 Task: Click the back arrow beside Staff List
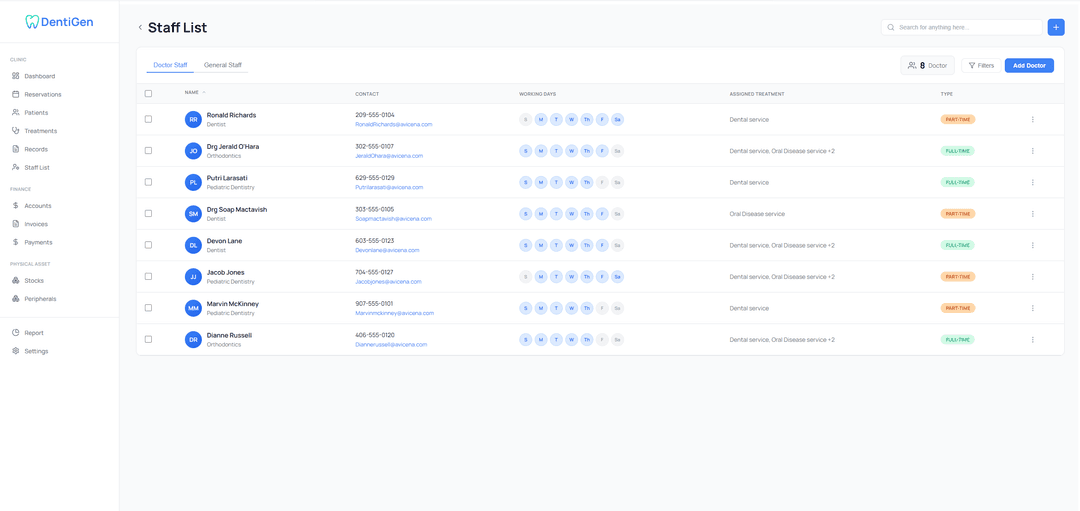pos(140,28)
